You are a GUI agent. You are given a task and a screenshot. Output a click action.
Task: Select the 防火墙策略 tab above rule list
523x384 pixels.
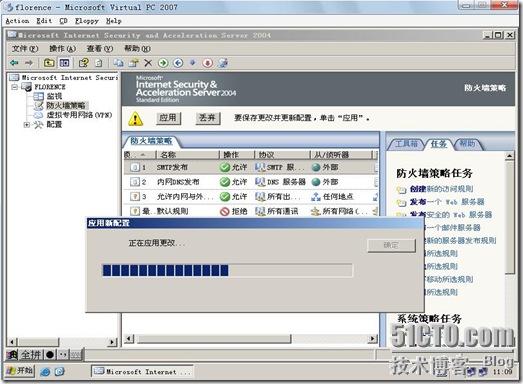point(151,141)
